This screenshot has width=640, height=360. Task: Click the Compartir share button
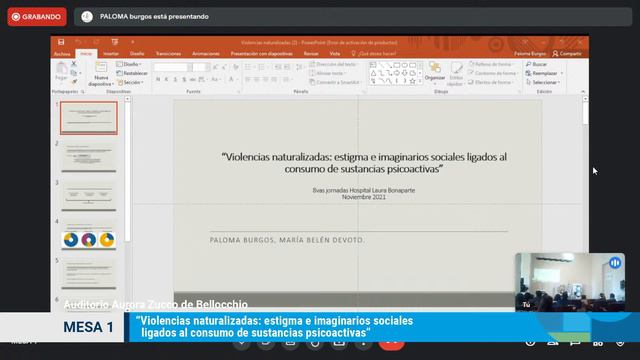[567, 53]
